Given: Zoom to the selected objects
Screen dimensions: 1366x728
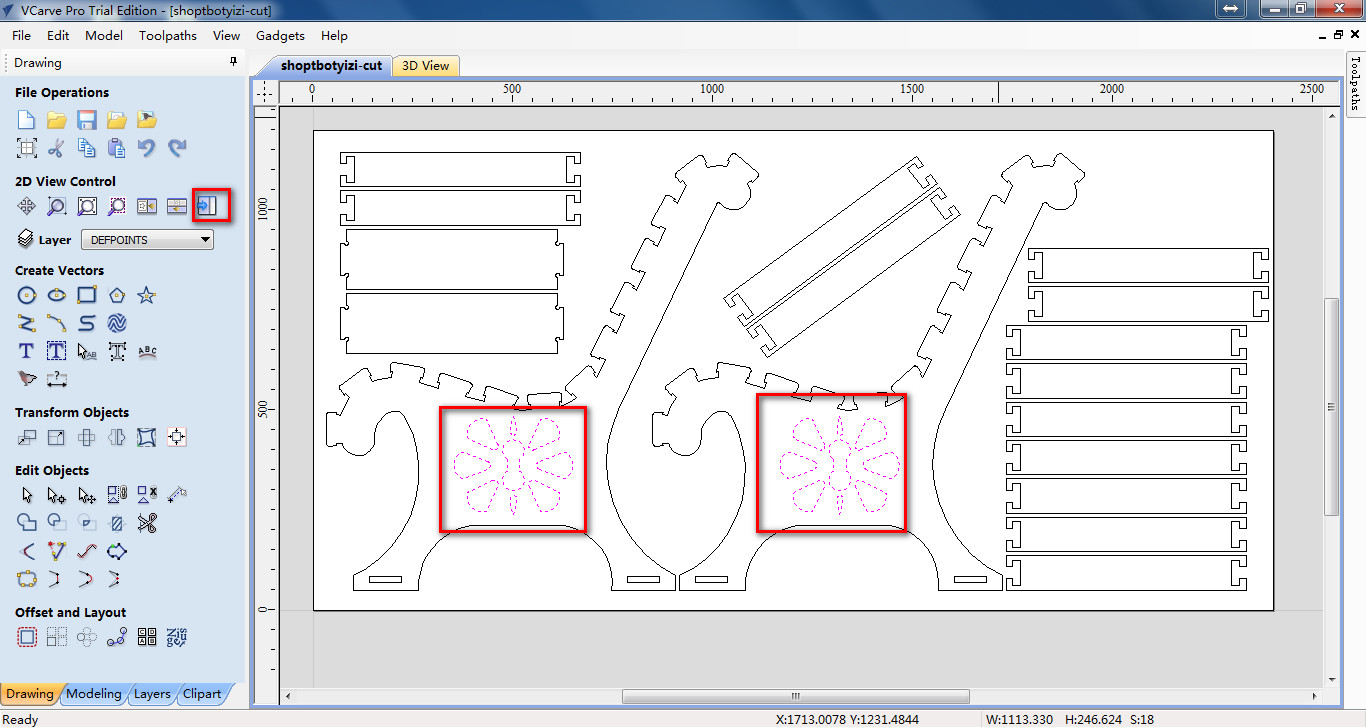Looking at the screenshot, I should tap(117, 206).
